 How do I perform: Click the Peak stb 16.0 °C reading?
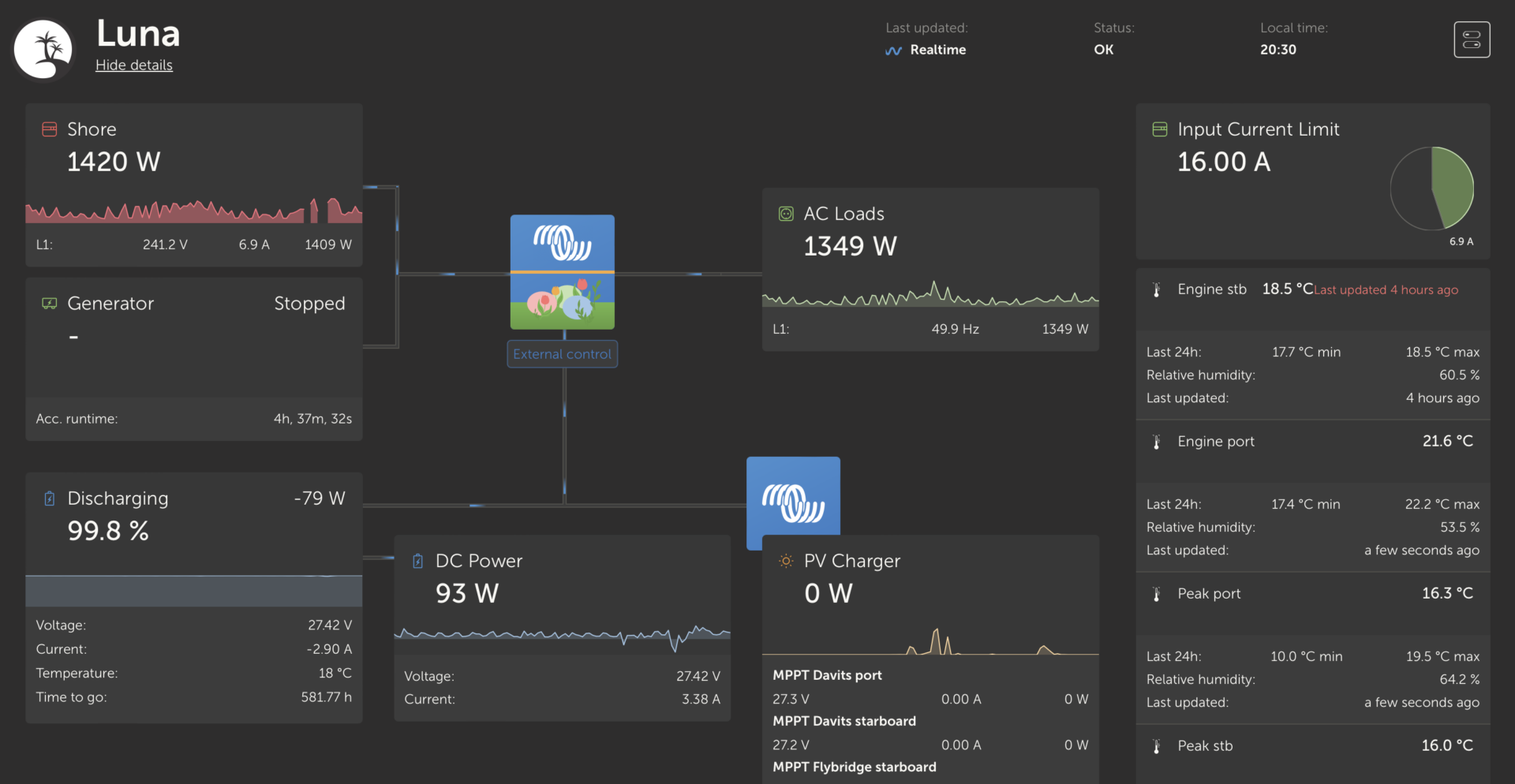(1448, 745)
